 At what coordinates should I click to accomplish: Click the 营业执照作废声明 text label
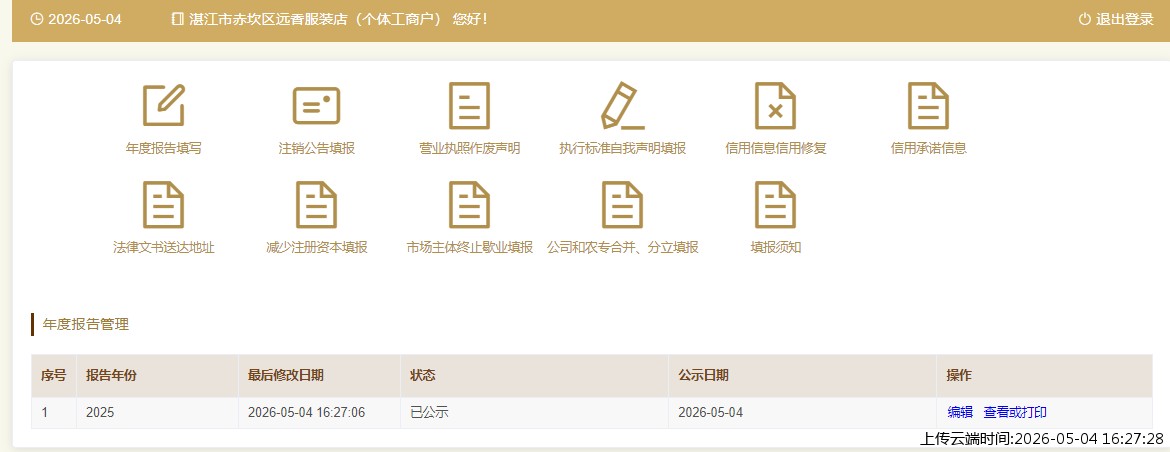pos(469,148)
